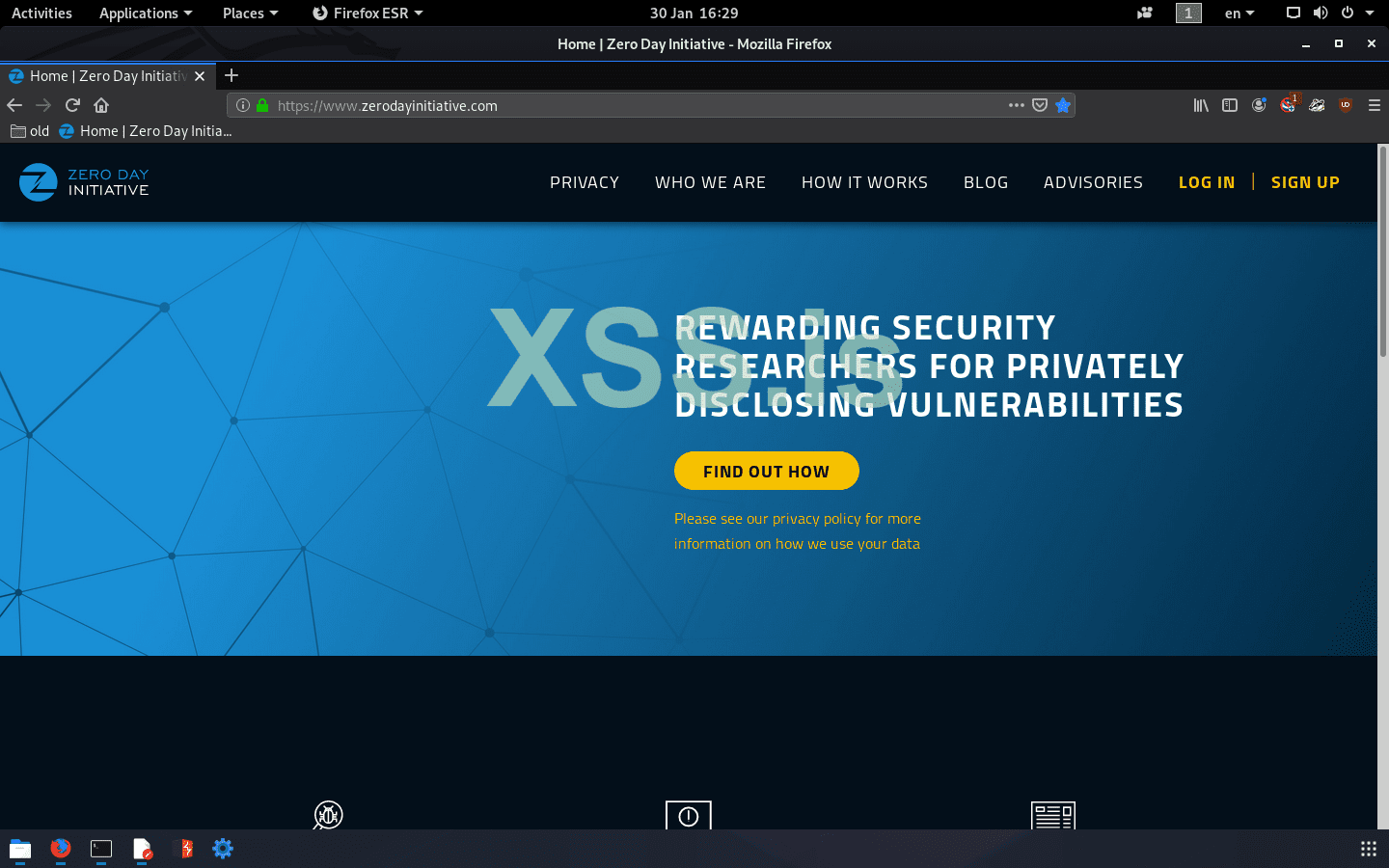
Task: Go to HOW IT WORKS
Action: pyautogui.click(x=864, y=182)
